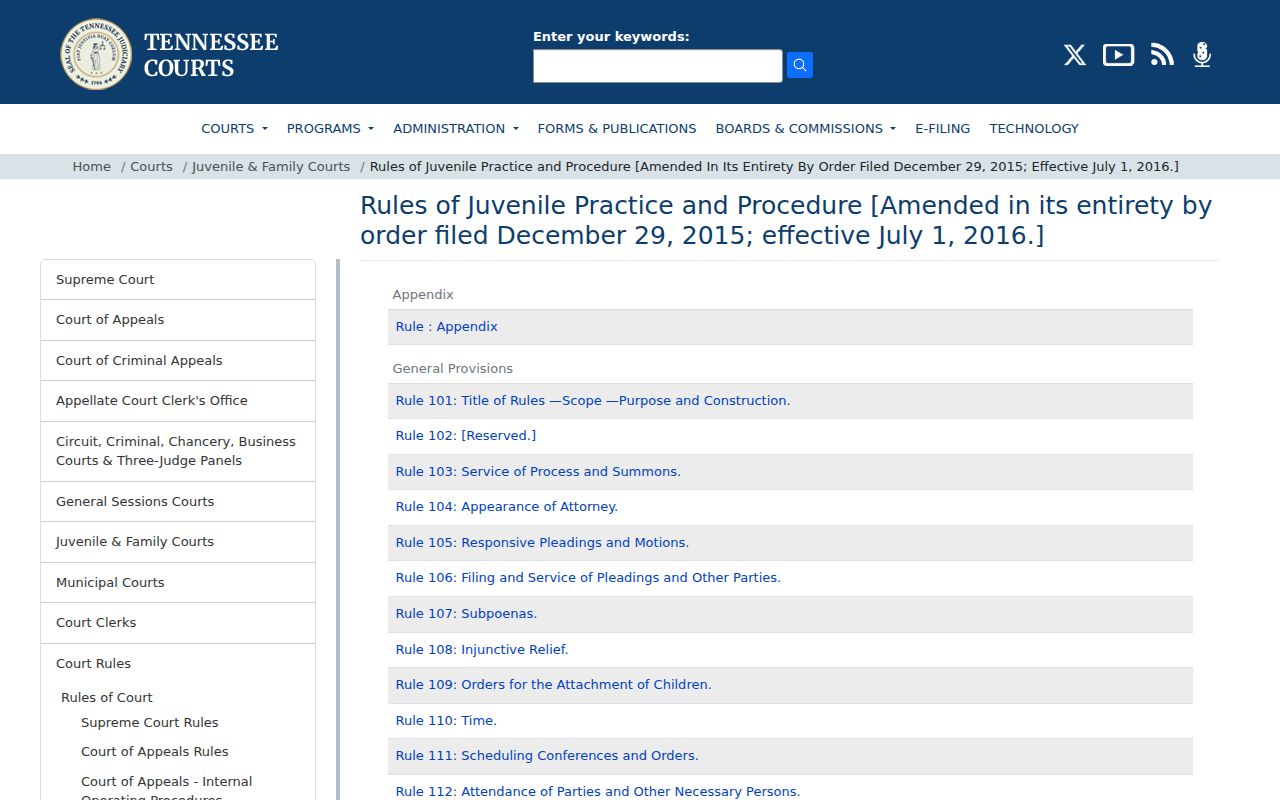The height and width of the screenshot is (800, 1280).
Task: Open Appellate Court Clerk's Office sidebar item
Action: pyautogui.click(x=178, y=401)
